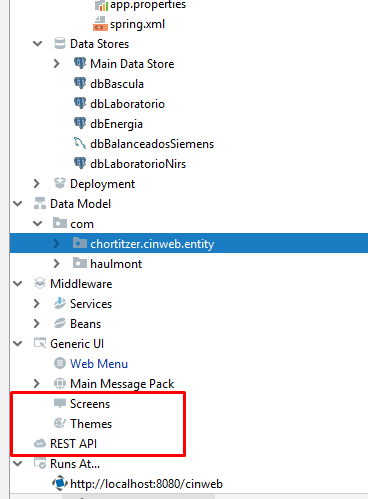Screen dimensions: 368x499
Task: Collapse the com package node
Action: click(37, 224)
